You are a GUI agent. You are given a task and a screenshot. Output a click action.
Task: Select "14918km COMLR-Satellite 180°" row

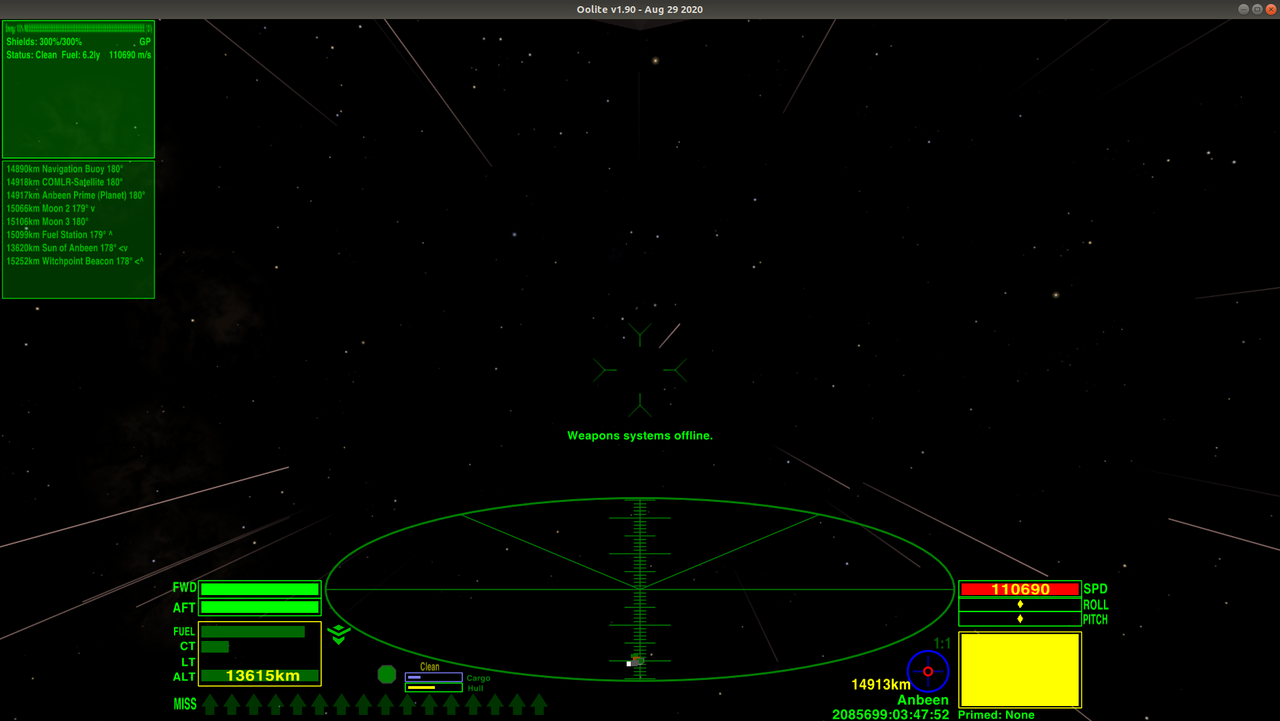click(64, 183)
